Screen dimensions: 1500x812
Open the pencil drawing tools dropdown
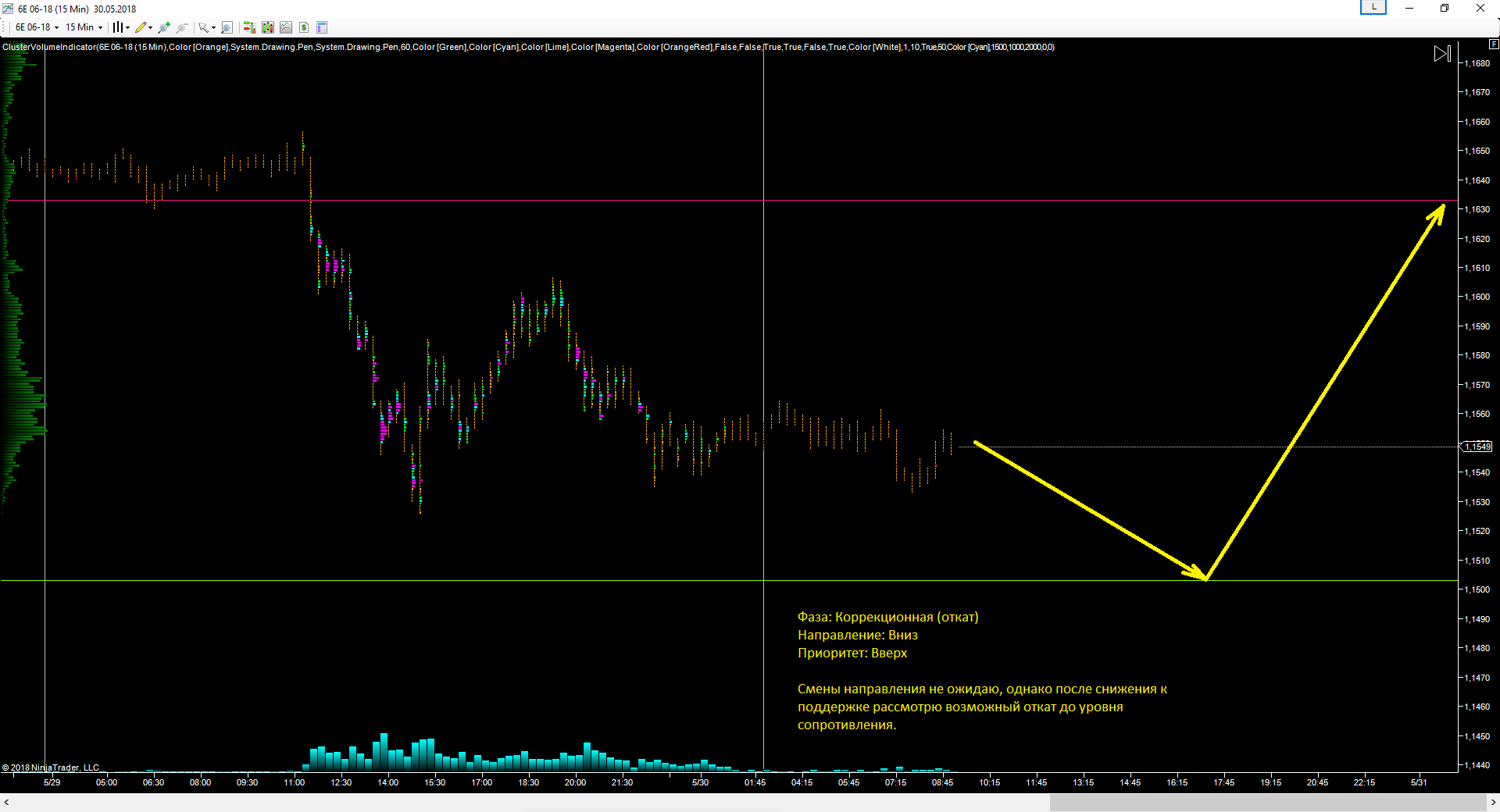(144, 27)
